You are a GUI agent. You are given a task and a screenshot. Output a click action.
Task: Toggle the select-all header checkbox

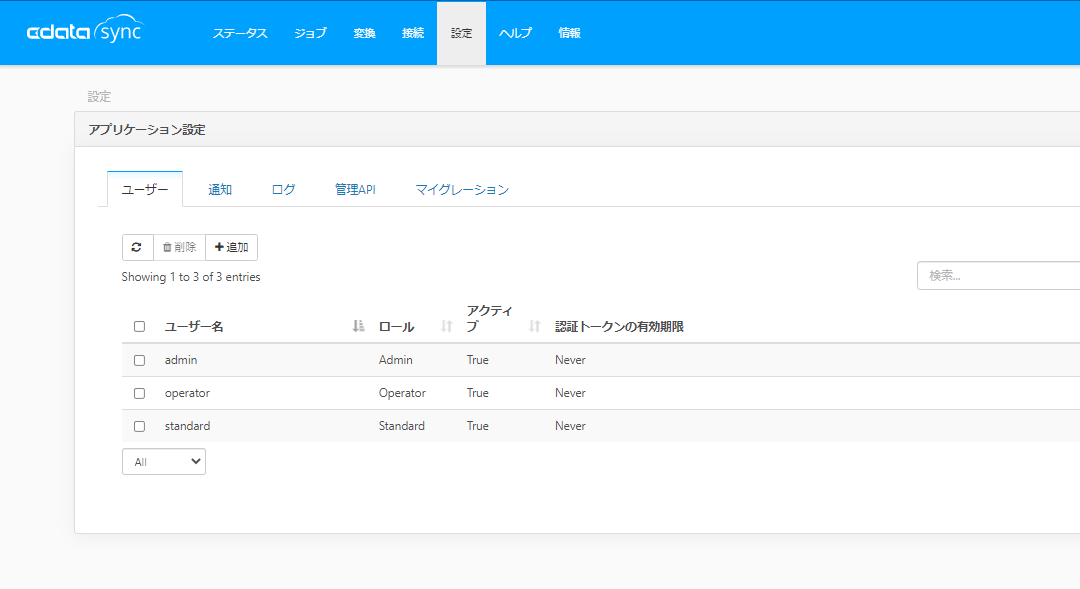click(x=140, y=326)
